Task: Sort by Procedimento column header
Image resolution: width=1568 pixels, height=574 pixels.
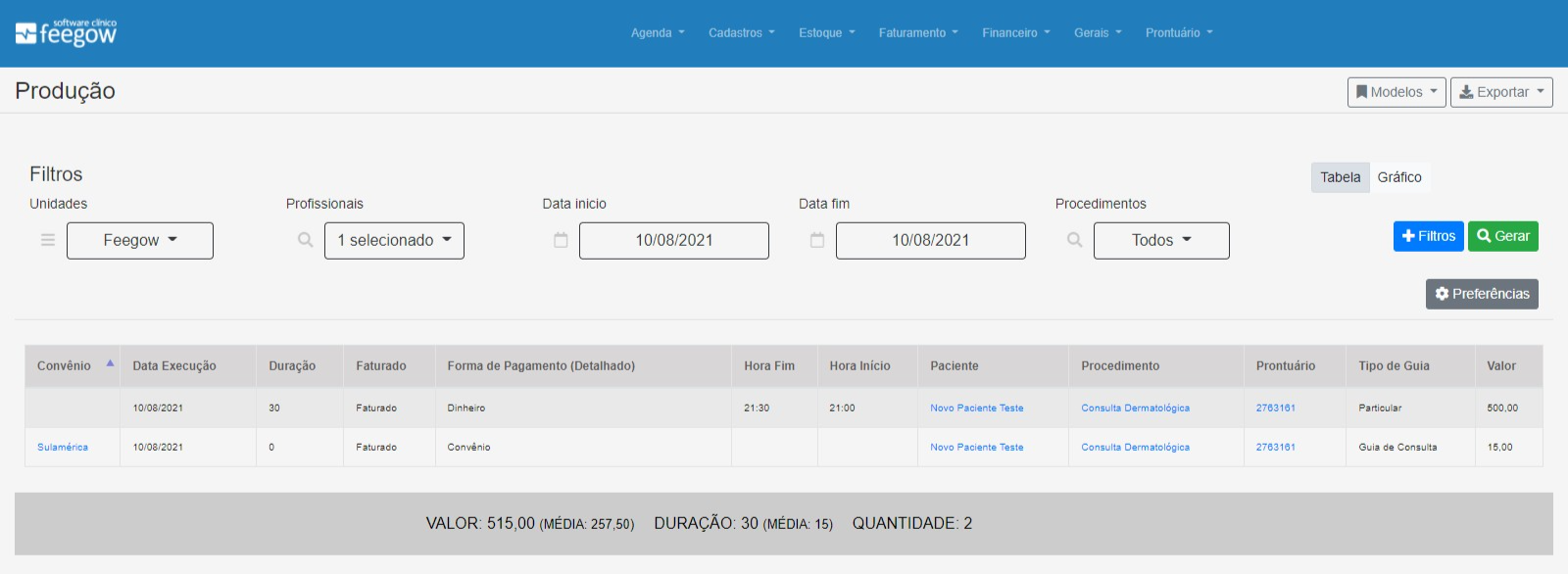Action: 1156,366
